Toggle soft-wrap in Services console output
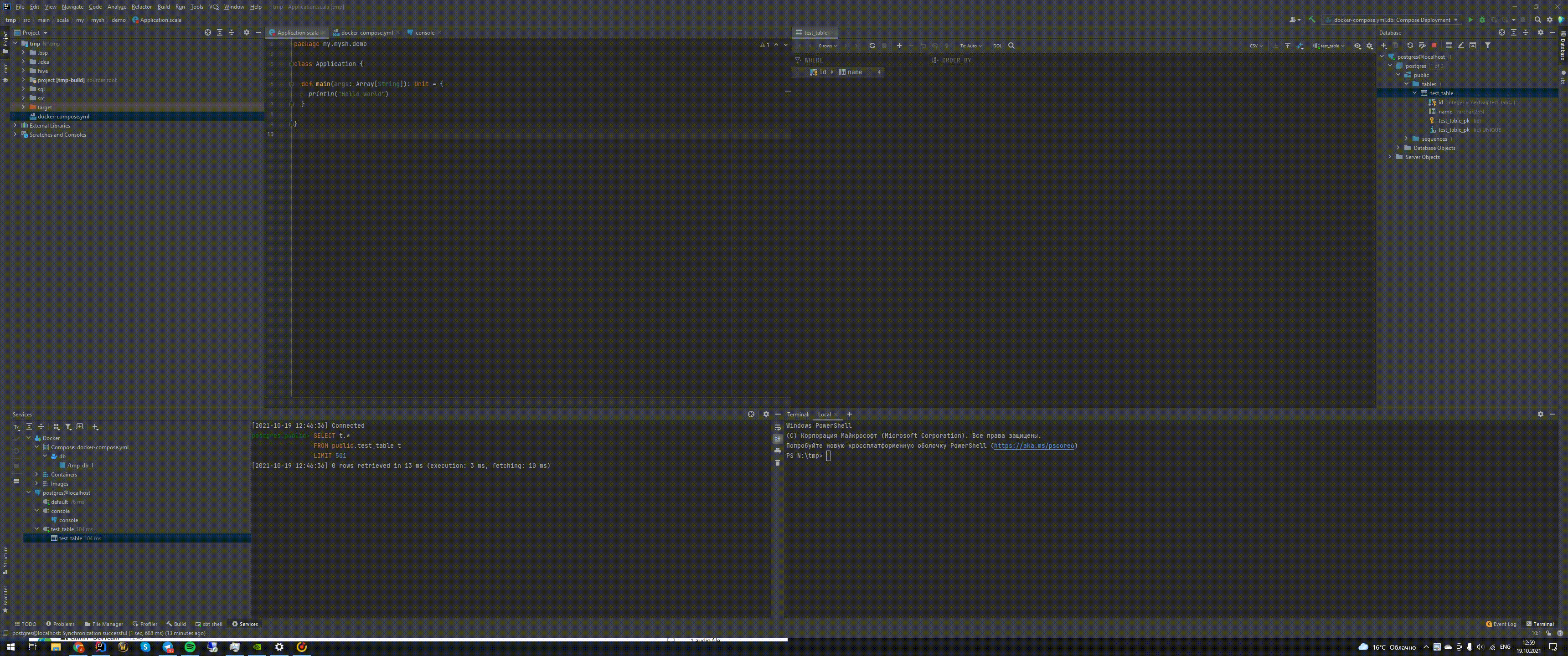The width and height of the screenshot is (1568, 656). pos(777,427)
